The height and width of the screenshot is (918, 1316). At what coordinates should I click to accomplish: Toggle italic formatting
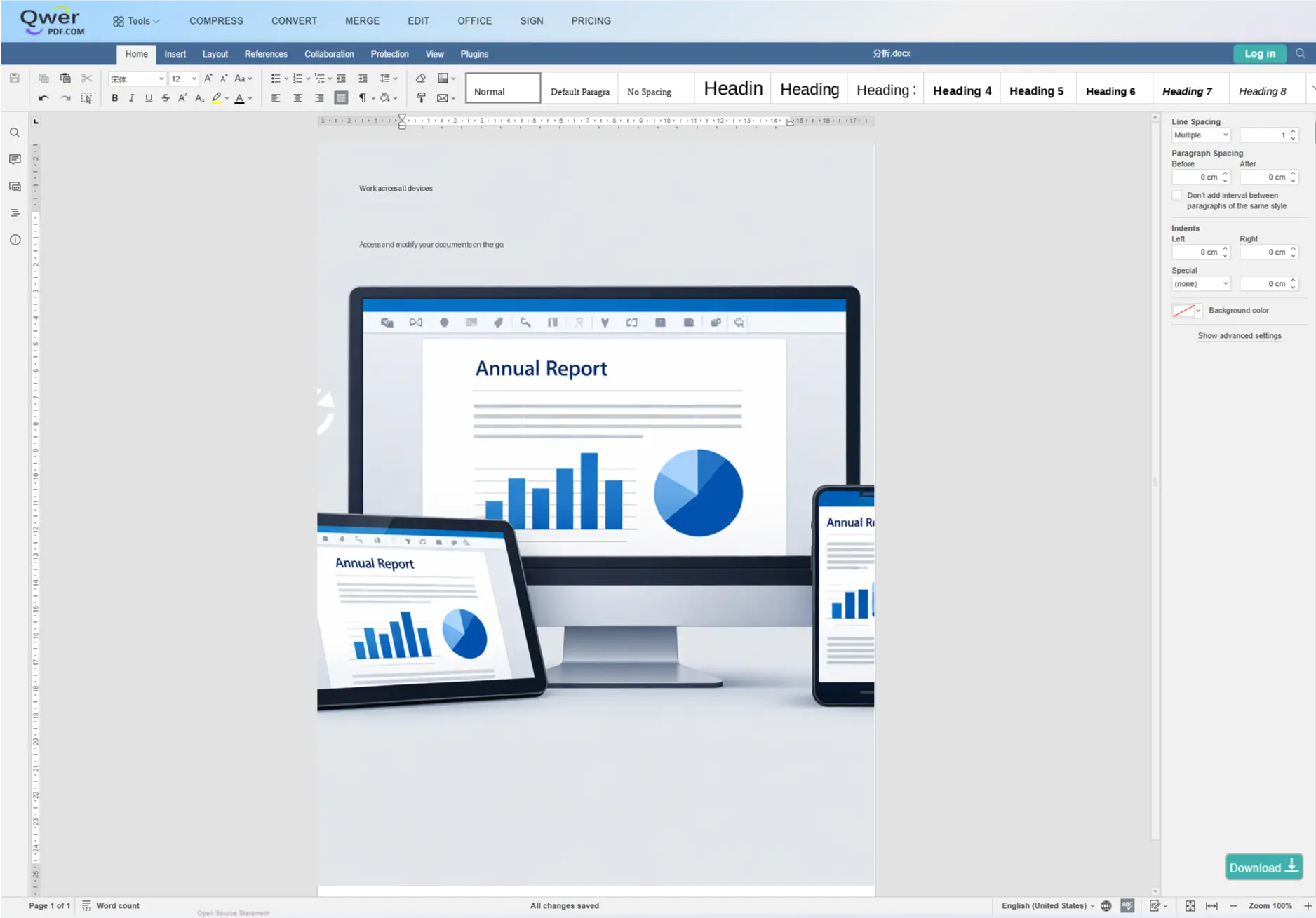point(132,99)
